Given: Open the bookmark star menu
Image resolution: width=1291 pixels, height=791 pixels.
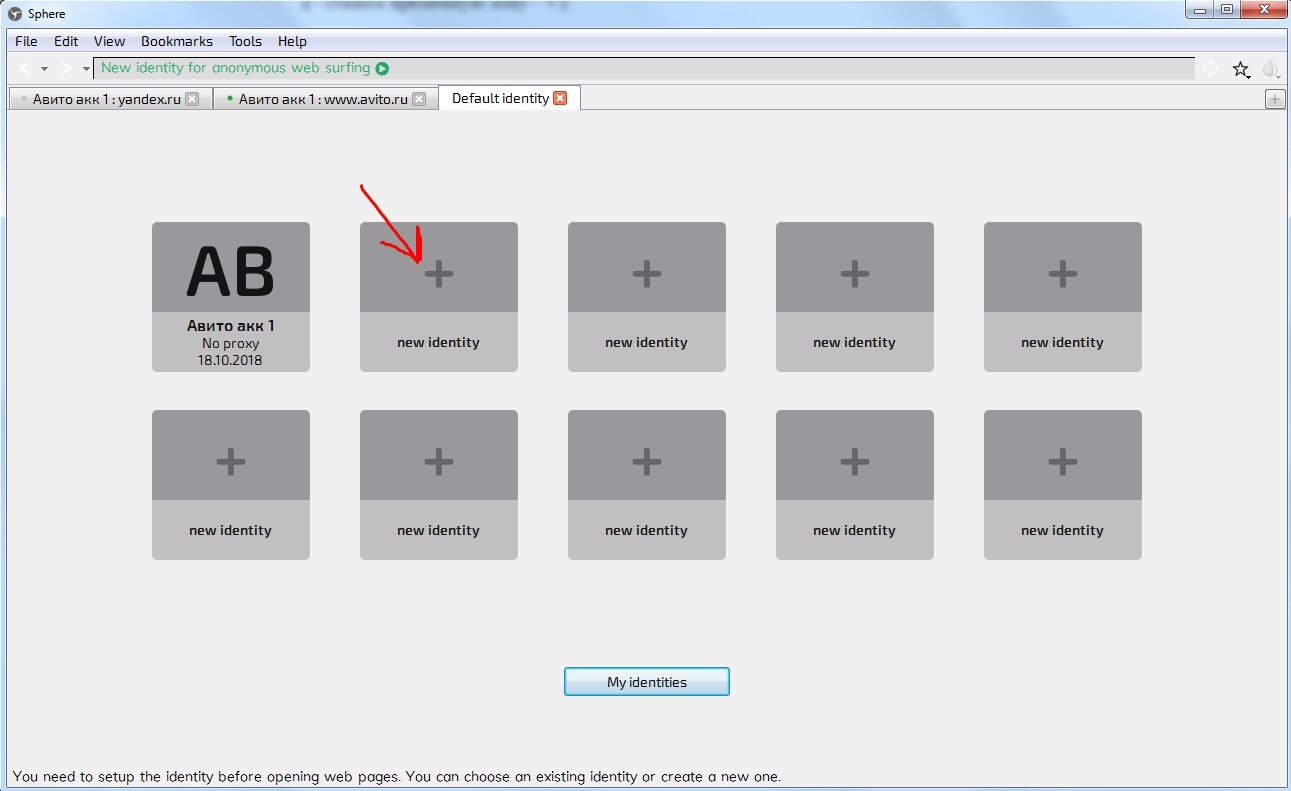Looking at the screenshot, I should tap(1241, 69).
